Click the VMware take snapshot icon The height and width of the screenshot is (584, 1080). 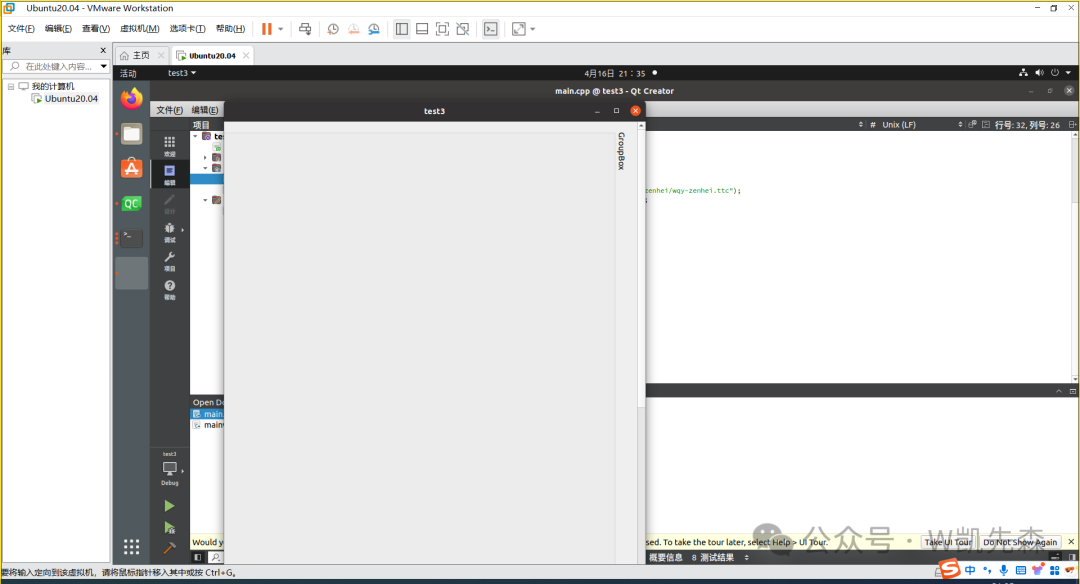pos(333,29)
